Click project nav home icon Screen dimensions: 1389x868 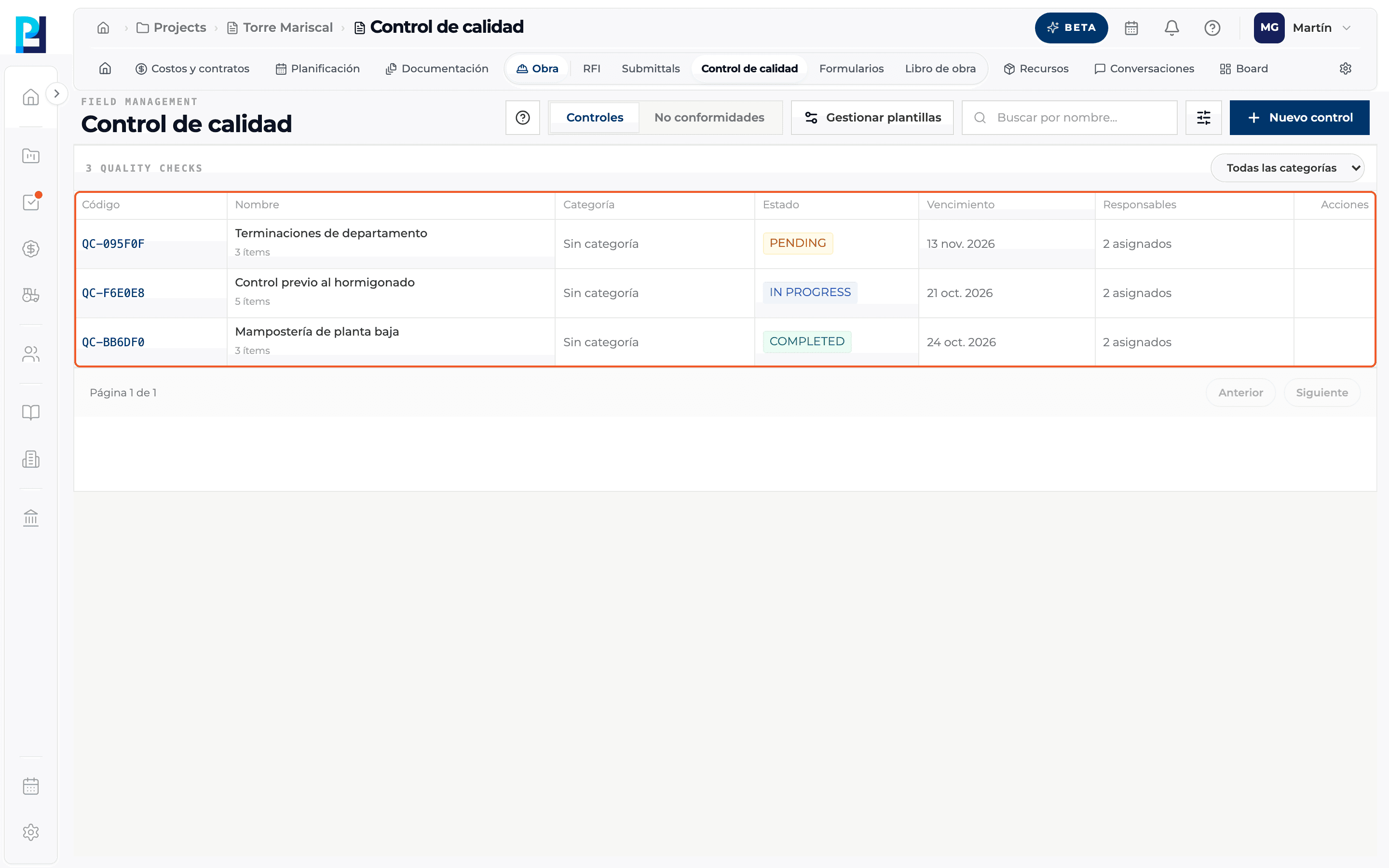point(105,68)
